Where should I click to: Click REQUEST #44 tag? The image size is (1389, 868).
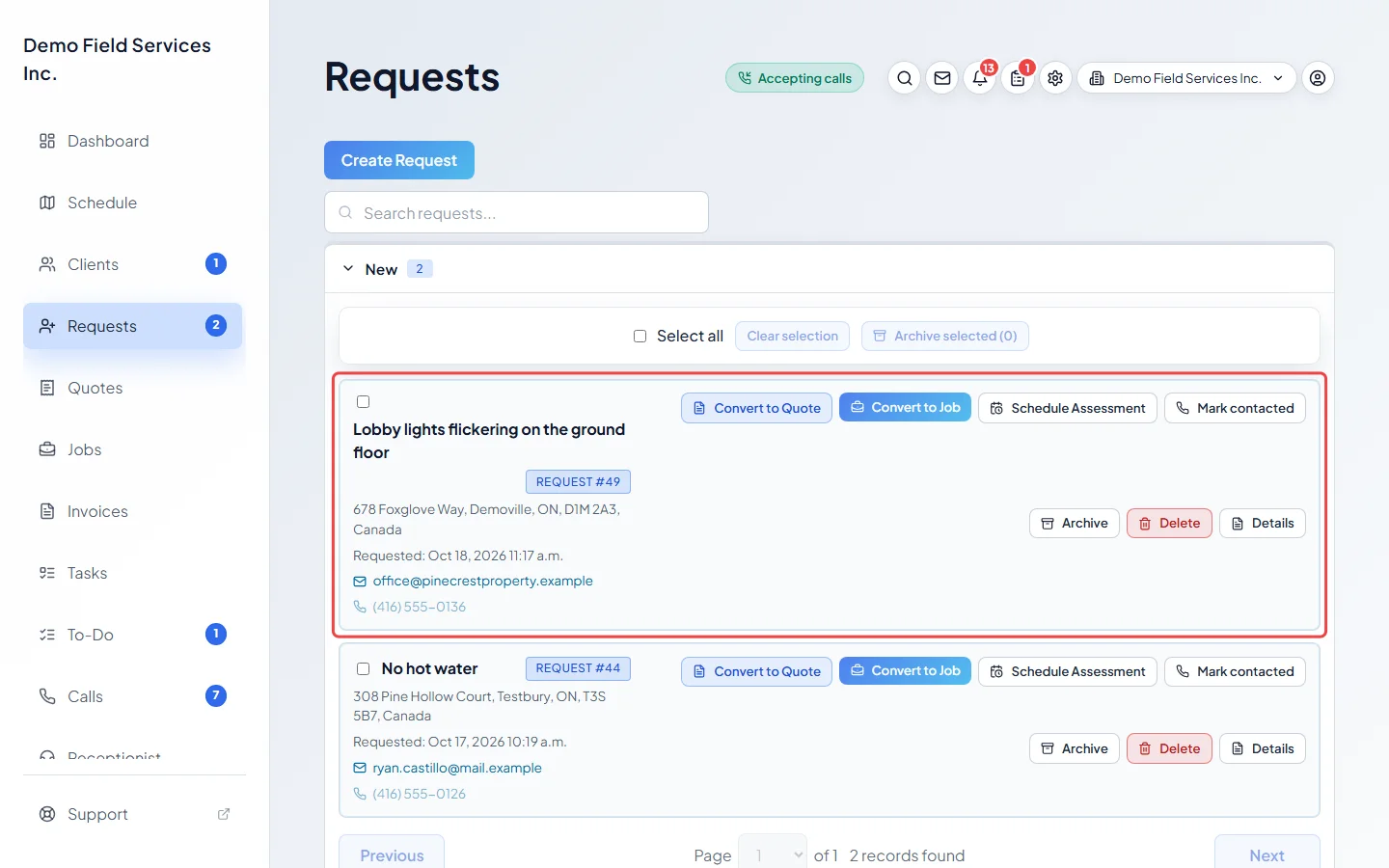click(x=578, y=668)
